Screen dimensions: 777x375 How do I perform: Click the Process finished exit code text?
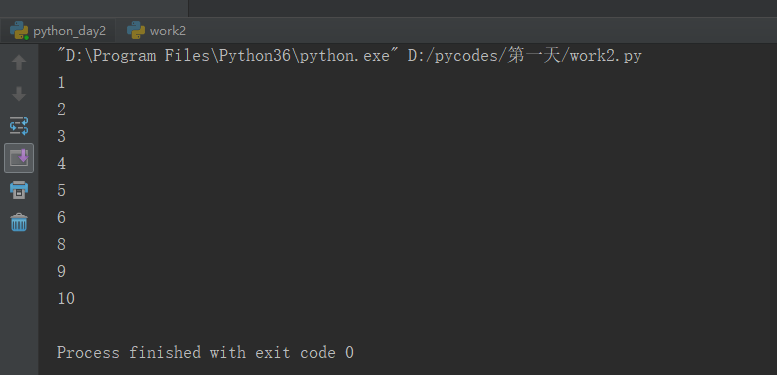205,353
